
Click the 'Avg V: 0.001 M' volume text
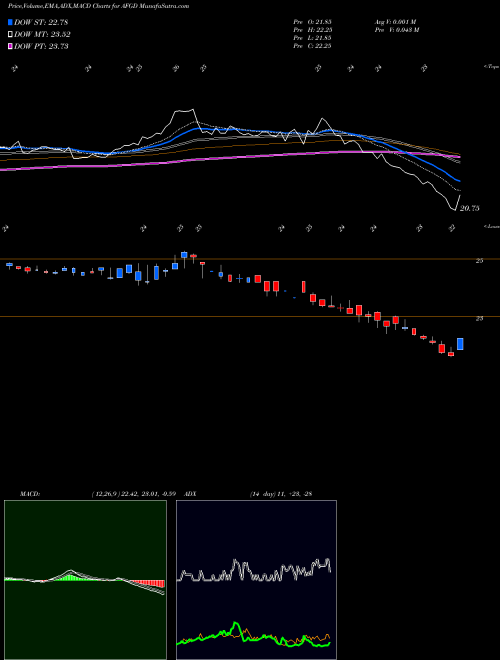pos(395,22)
